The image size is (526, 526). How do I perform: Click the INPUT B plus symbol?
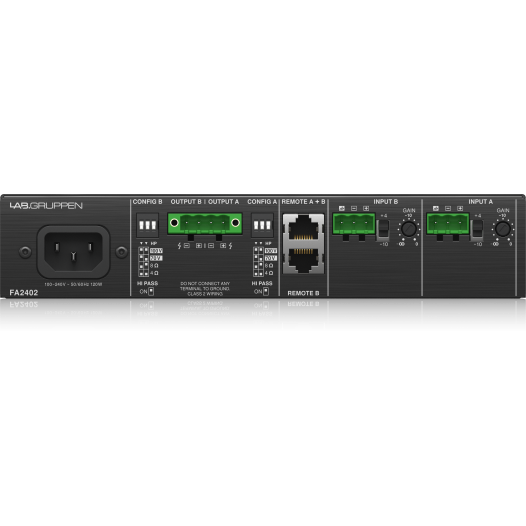pyautogui.click(x=366, y=208)
